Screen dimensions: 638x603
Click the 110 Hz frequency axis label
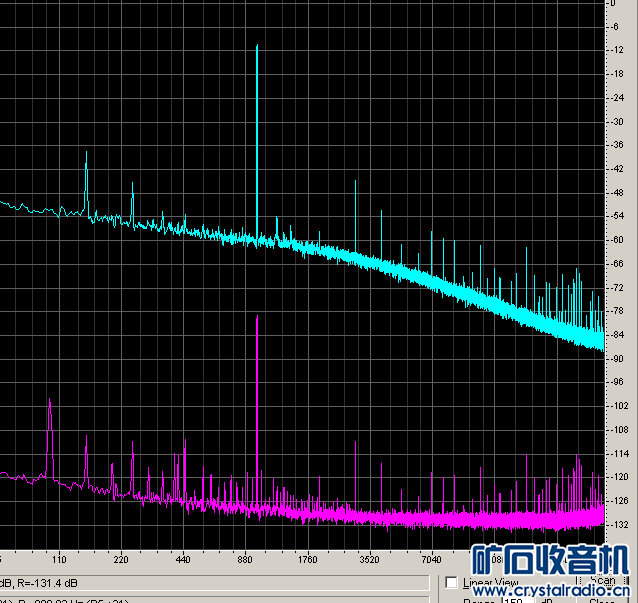(59, 559)
